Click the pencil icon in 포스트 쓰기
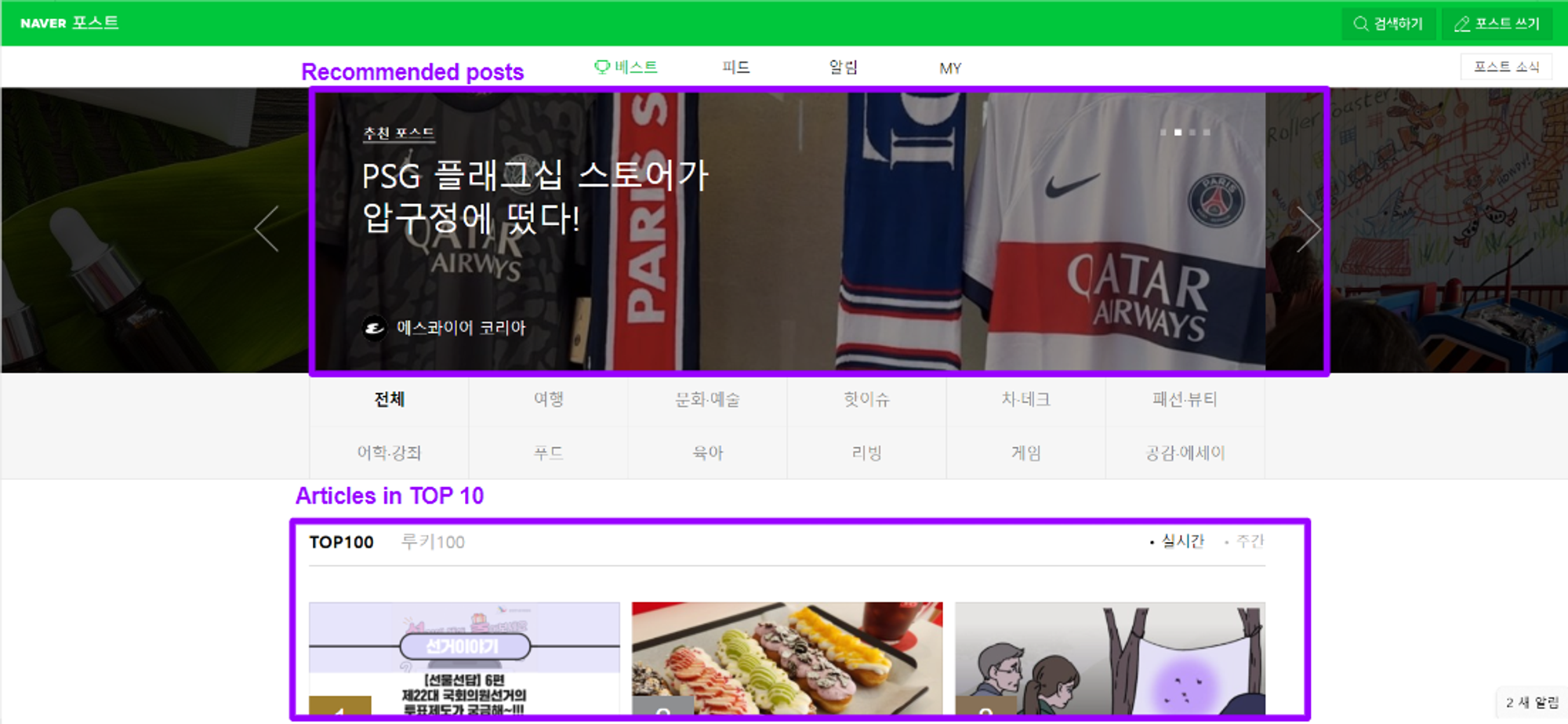Screen dimensions: 1568x724 point(1462,24)
